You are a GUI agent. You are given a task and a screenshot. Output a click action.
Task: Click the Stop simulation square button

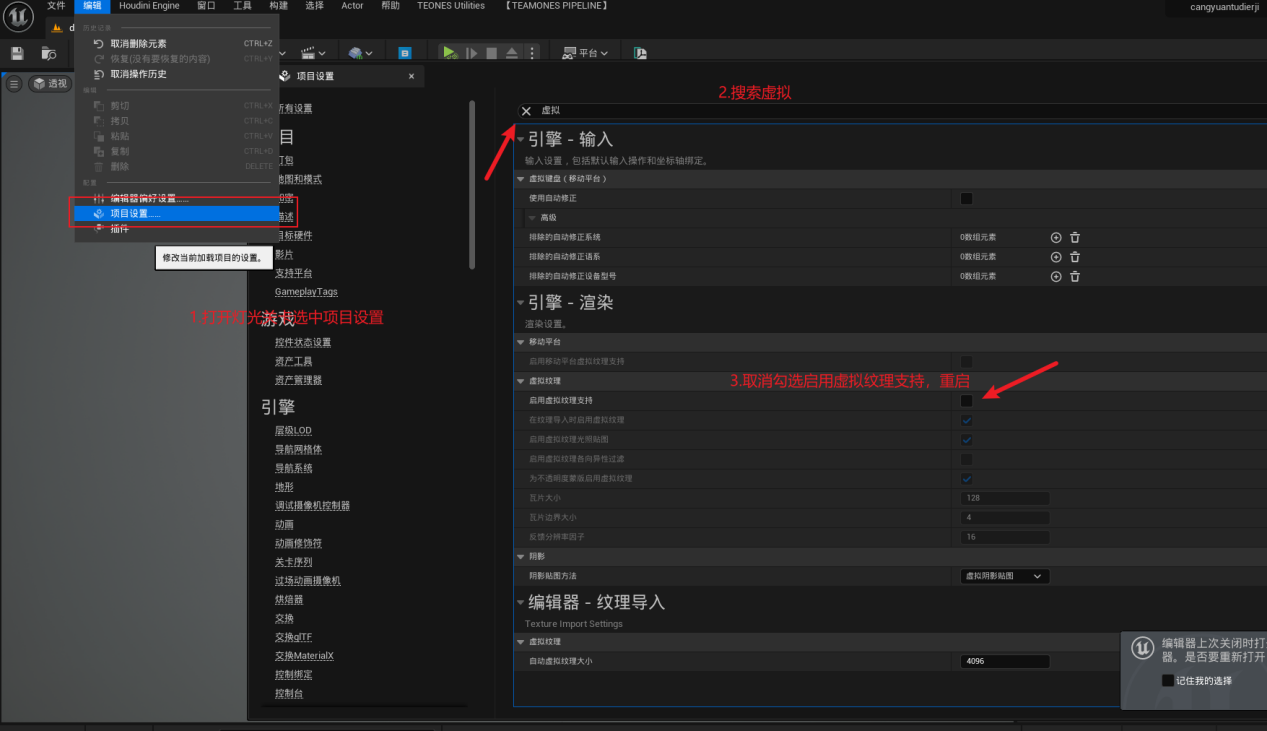tap(491, 53)
